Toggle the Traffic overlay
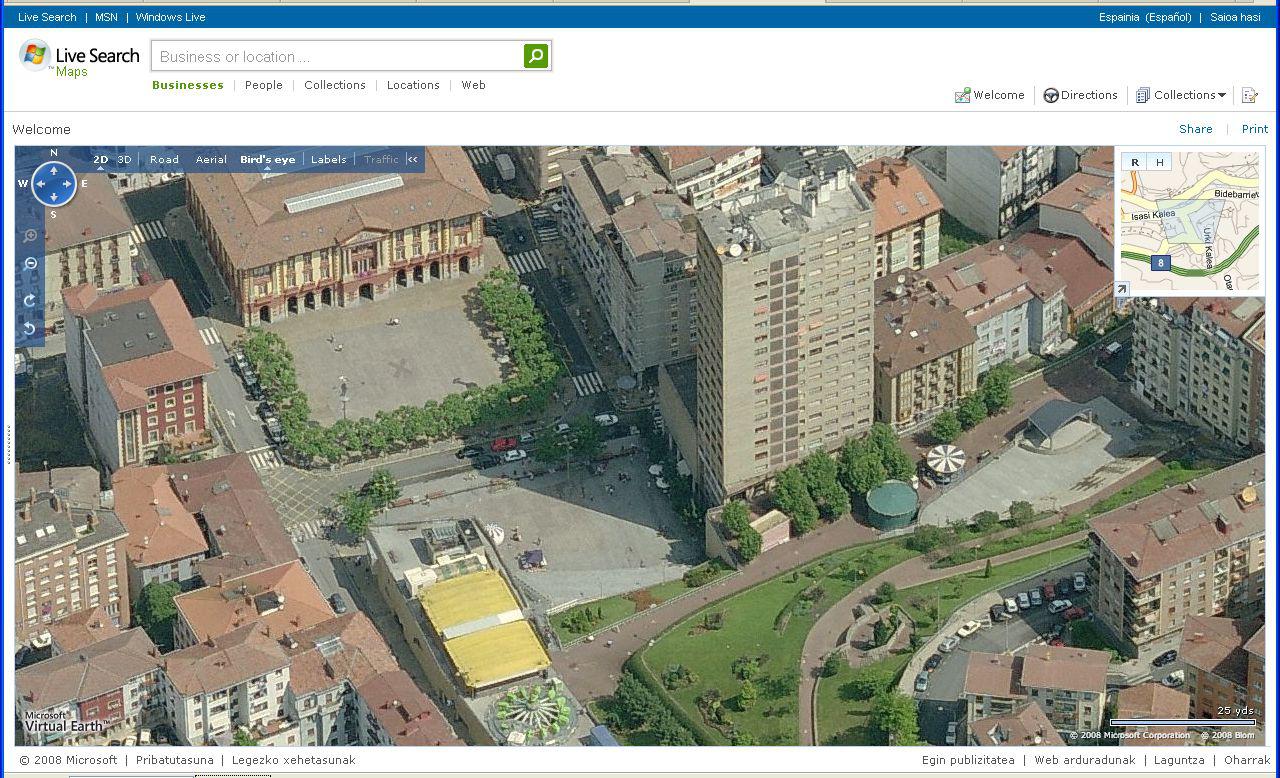The height and width of the screenshot is (778, 1280). pos(381,159)
